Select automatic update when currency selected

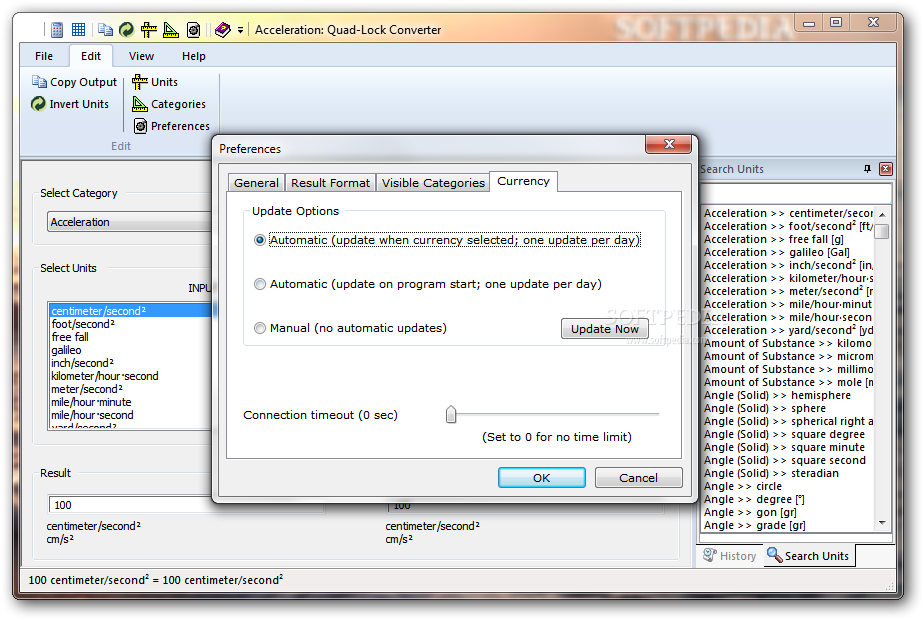448,240
